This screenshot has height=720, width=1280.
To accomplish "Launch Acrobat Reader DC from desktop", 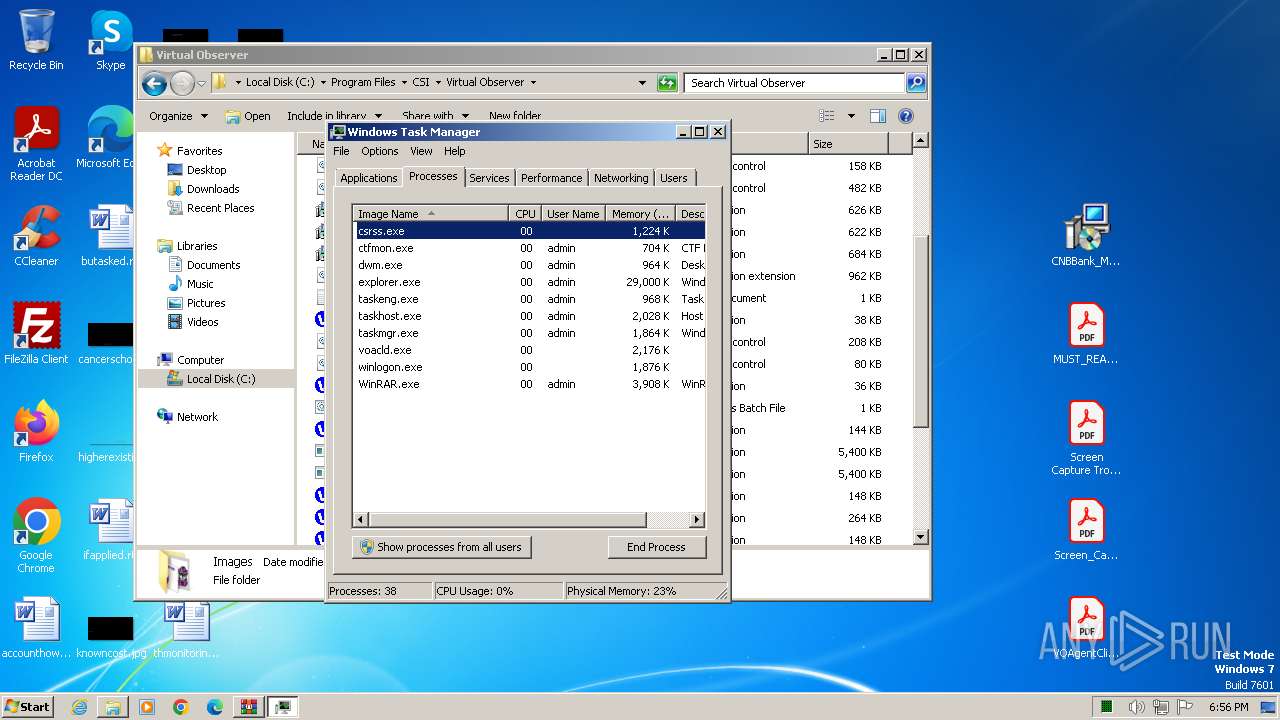I will (36, 144).
